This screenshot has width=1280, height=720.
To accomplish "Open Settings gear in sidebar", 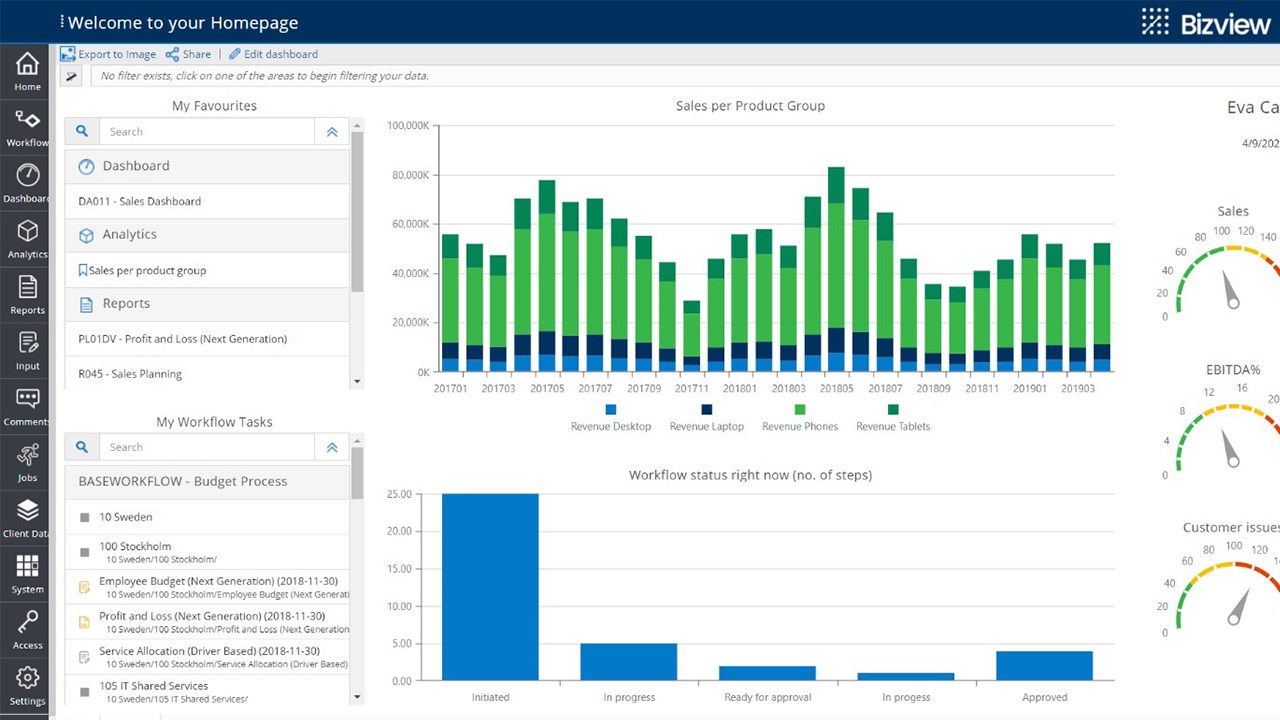I will [x=27, y=677].
